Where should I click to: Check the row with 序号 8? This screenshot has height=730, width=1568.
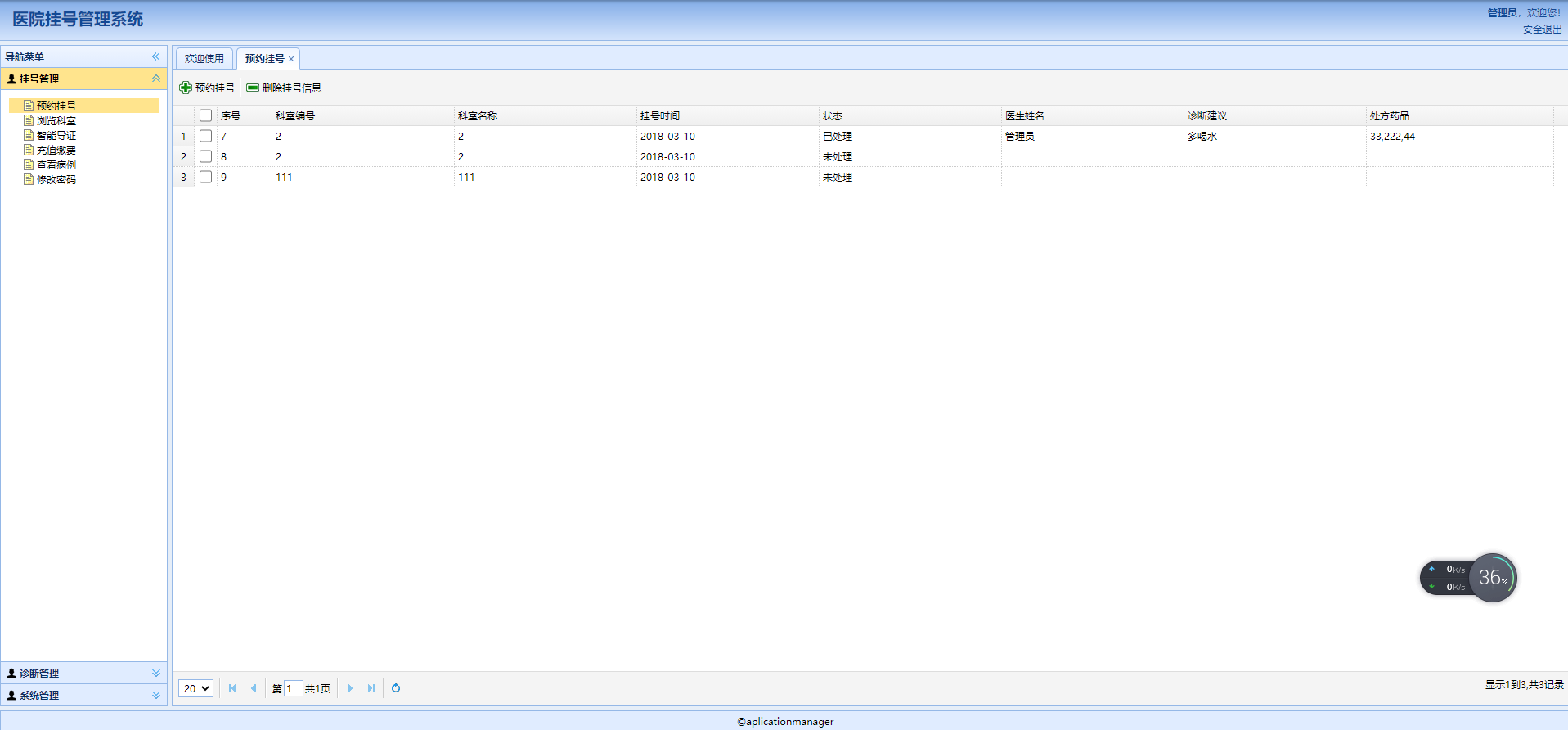pos(205,156)
